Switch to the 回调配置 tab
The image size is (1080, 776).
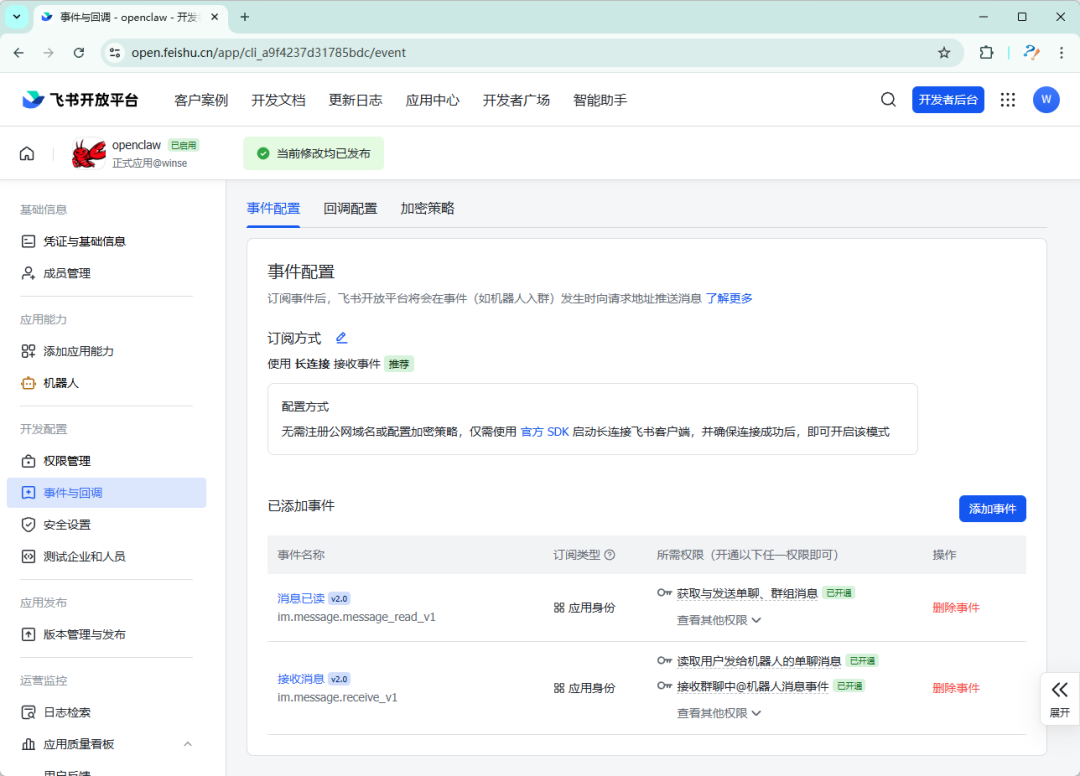[351, 208]
